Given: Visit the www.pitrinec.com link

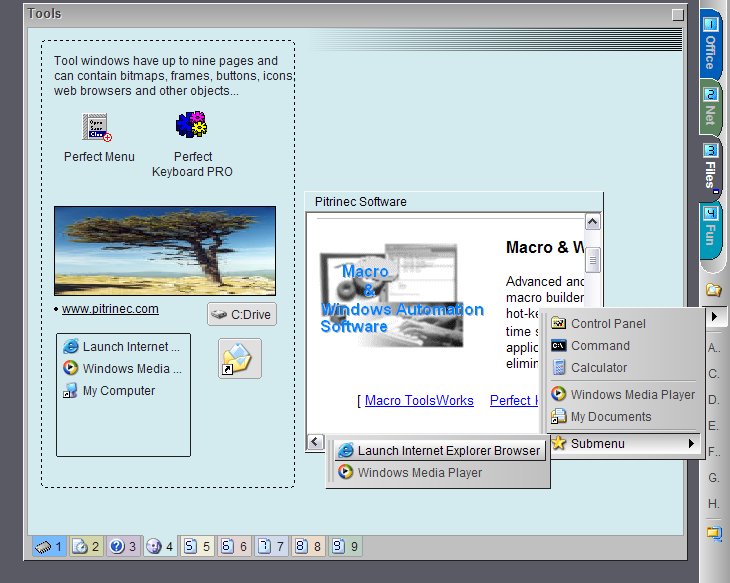Looking at the screenshot, I should pyautogui.click(x=110, y=309).
